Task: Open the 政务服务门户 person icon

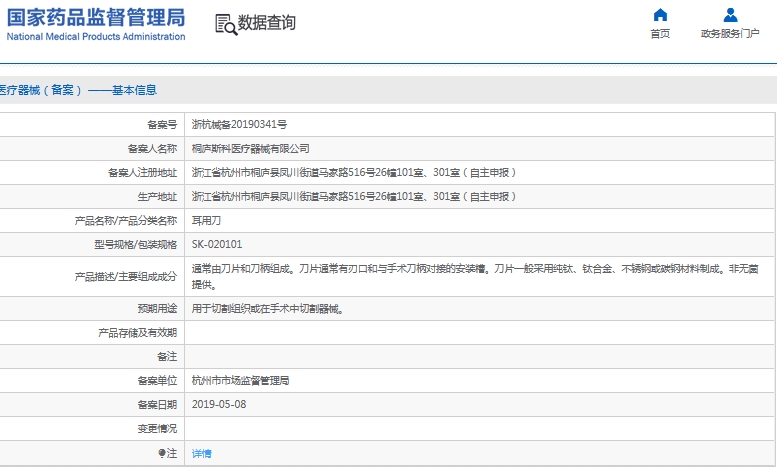Action: (x=730, y=15)
